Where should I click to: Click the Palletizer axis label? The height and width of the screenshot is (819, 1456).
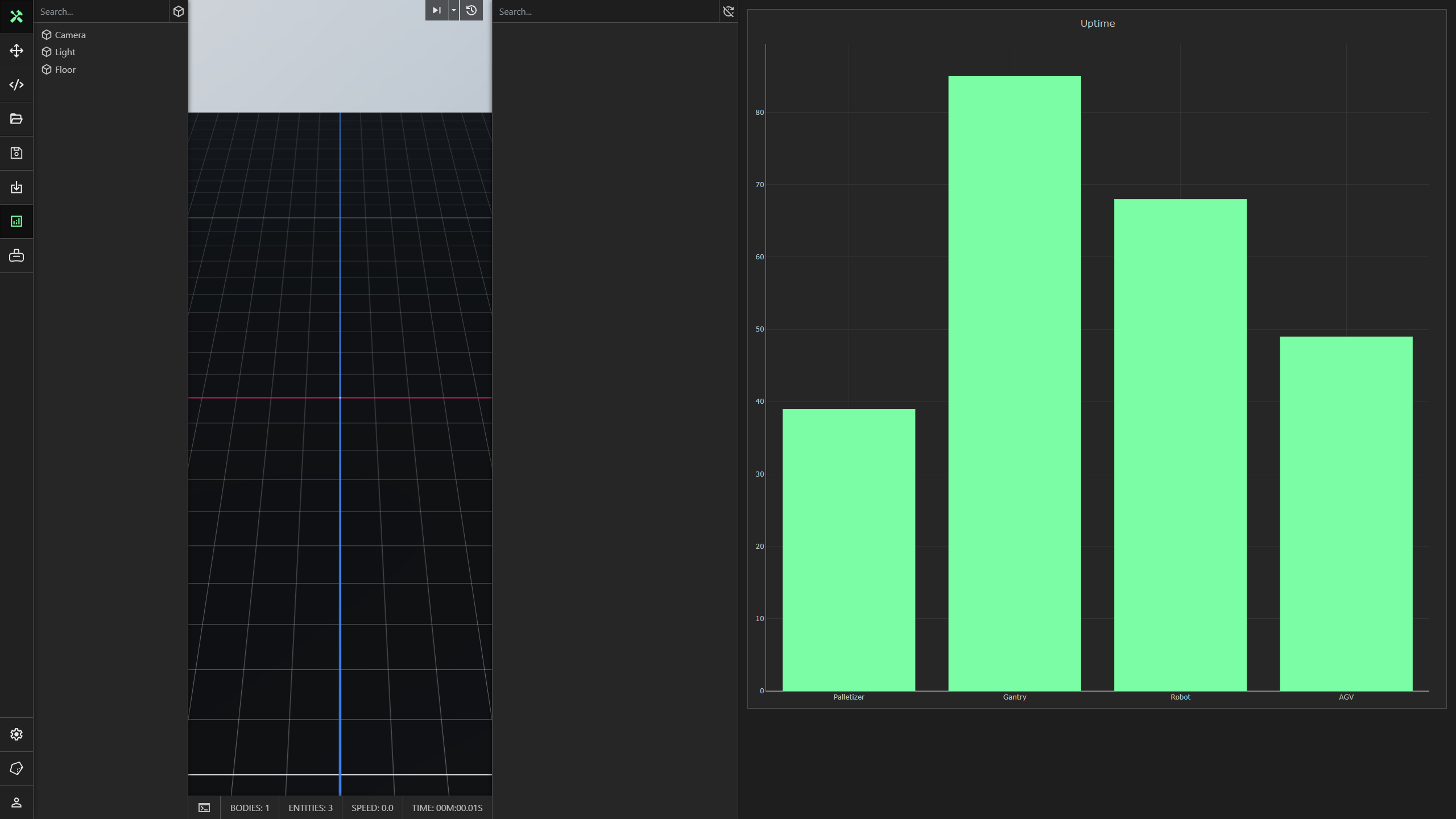[849, 697]
